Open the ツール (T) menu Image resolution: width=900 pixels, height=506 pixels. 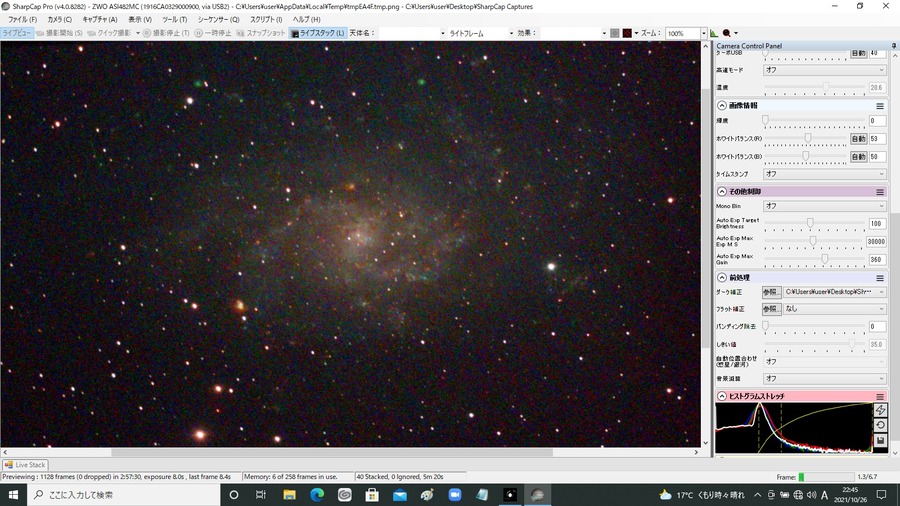(x=174, y=20)
